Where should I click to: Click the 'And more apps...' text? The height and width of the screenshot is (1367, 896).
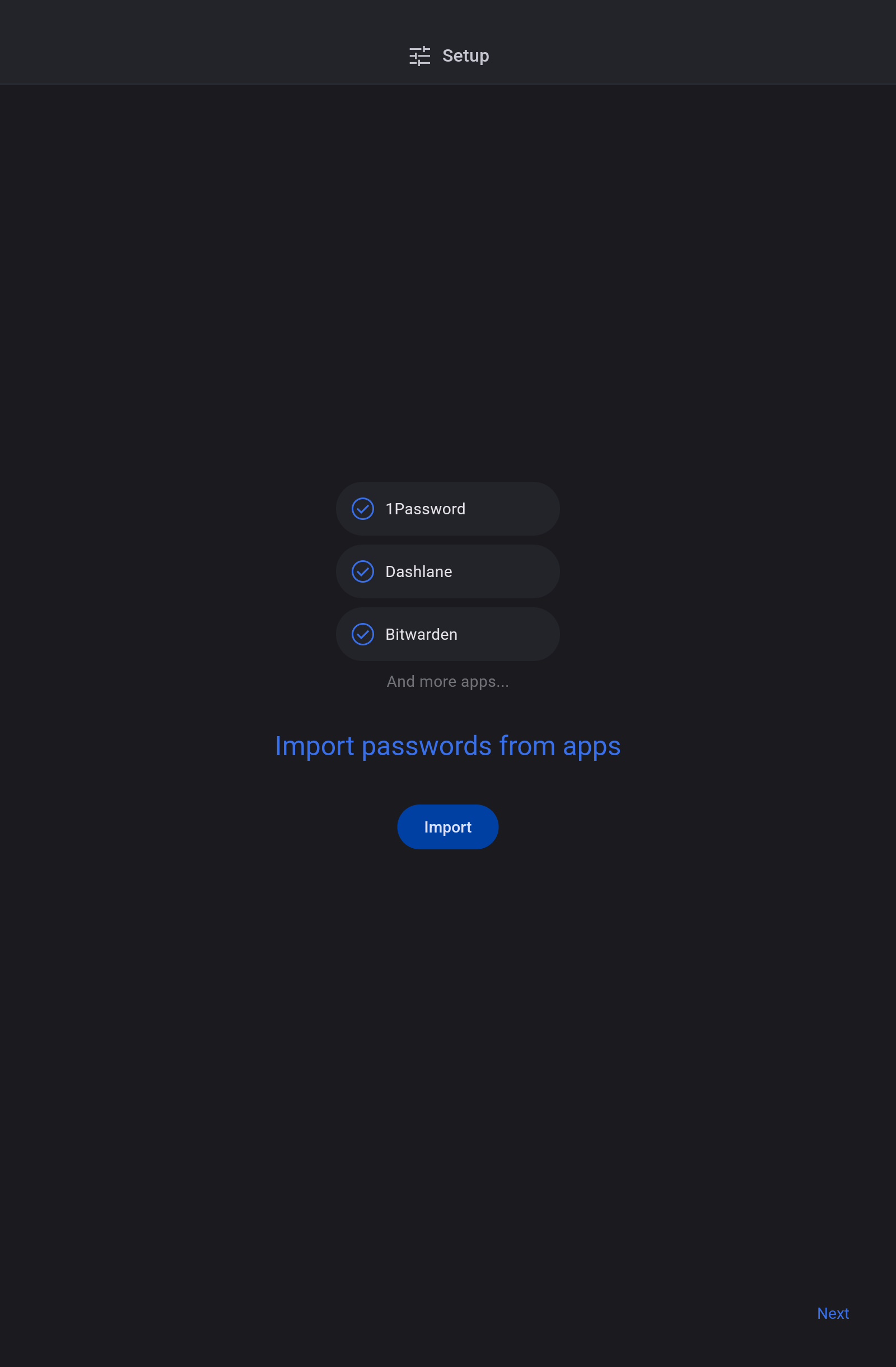point(447,682)
